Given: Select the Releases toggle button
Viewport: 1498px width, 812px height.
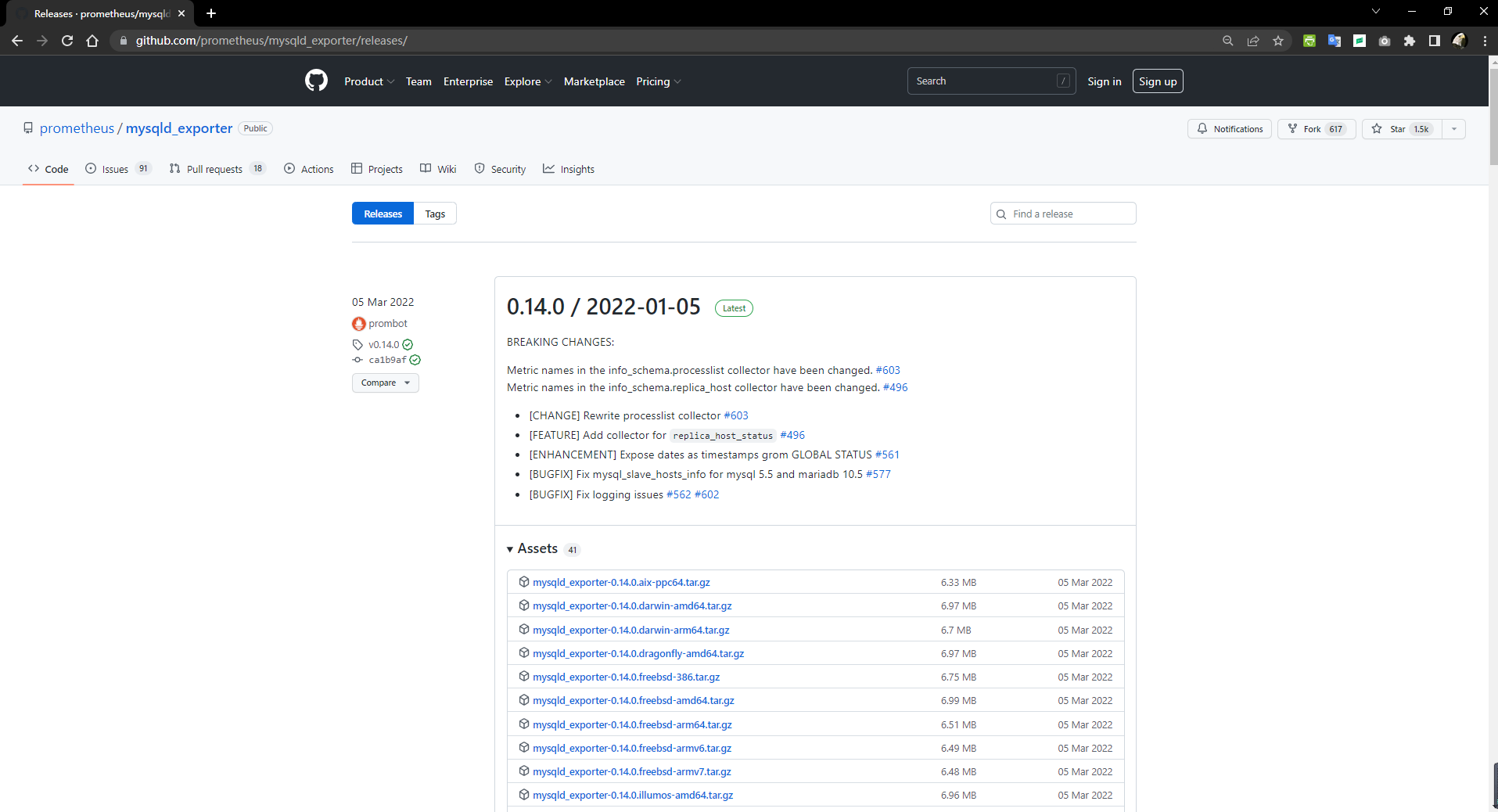Looking at the screenshot, I should point(383,214).
